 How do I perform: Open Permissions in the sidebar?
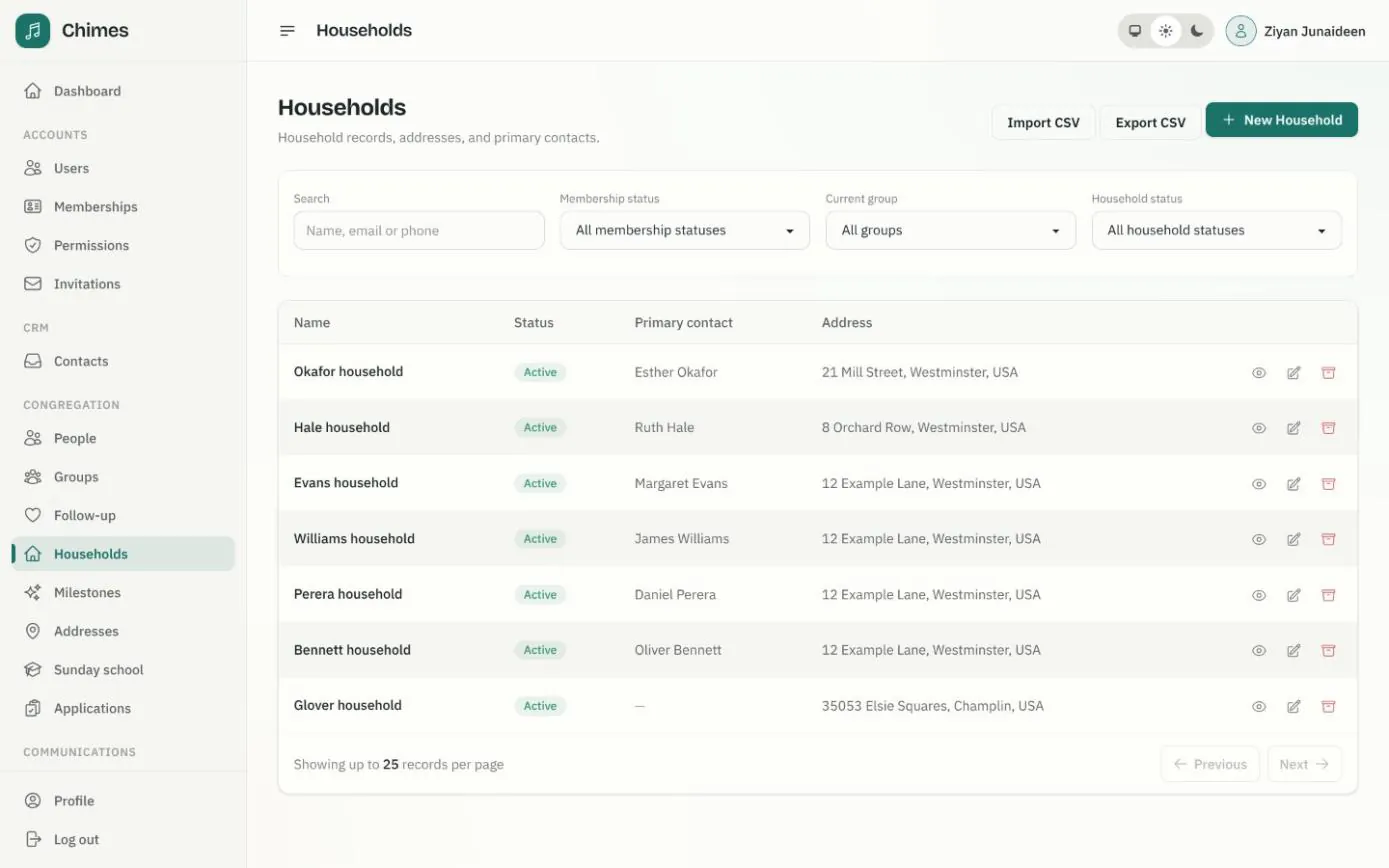point(123,246)
